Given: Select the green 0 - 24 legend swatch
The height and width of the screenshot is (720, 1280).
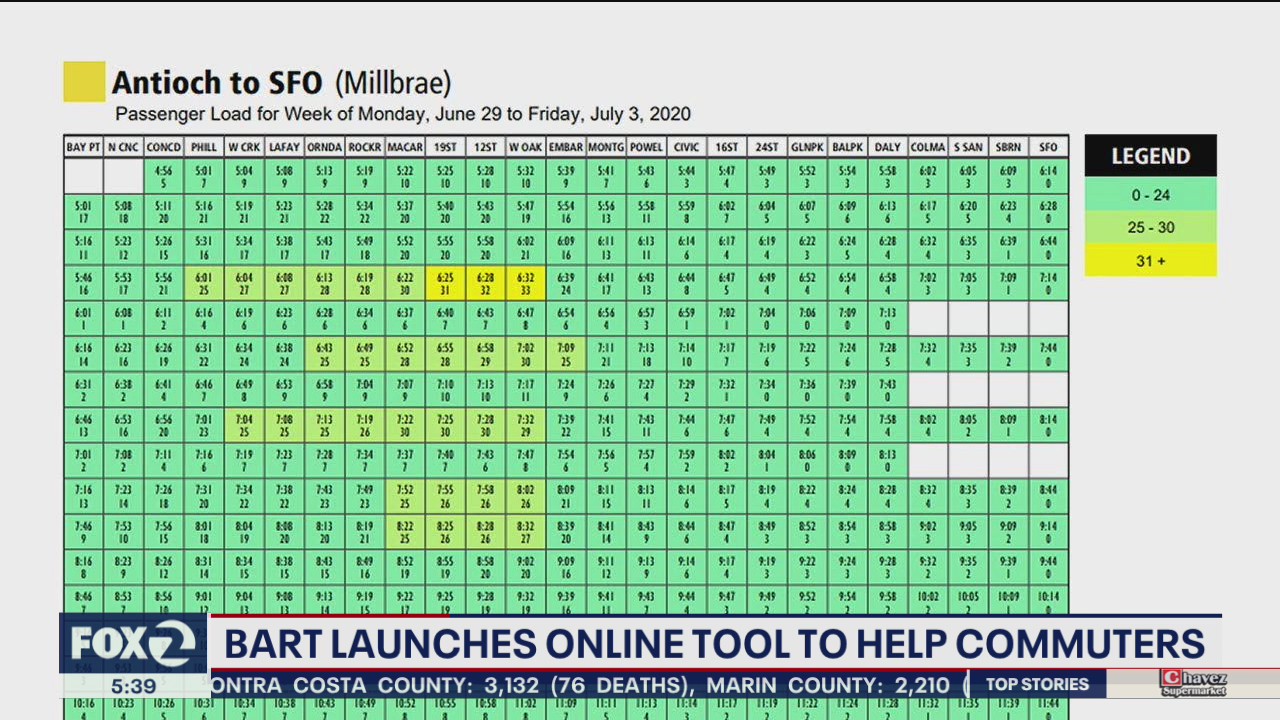Looking at the screenshot, I should pos(1150,195).
